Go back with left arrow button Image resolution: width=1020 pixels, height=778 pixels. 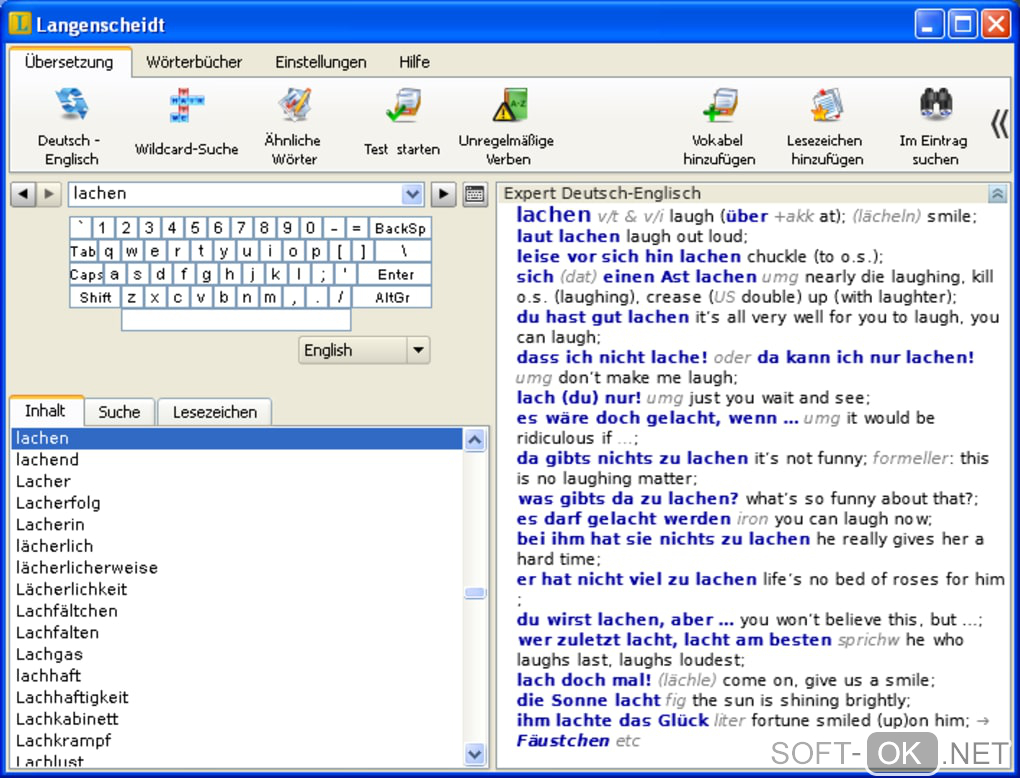point(23,194)
